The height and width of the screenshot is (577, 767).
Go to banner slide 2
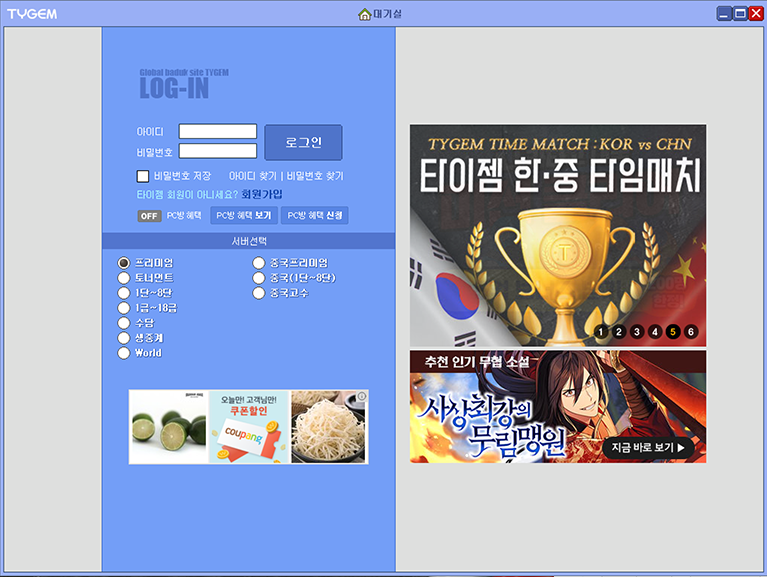619,332
